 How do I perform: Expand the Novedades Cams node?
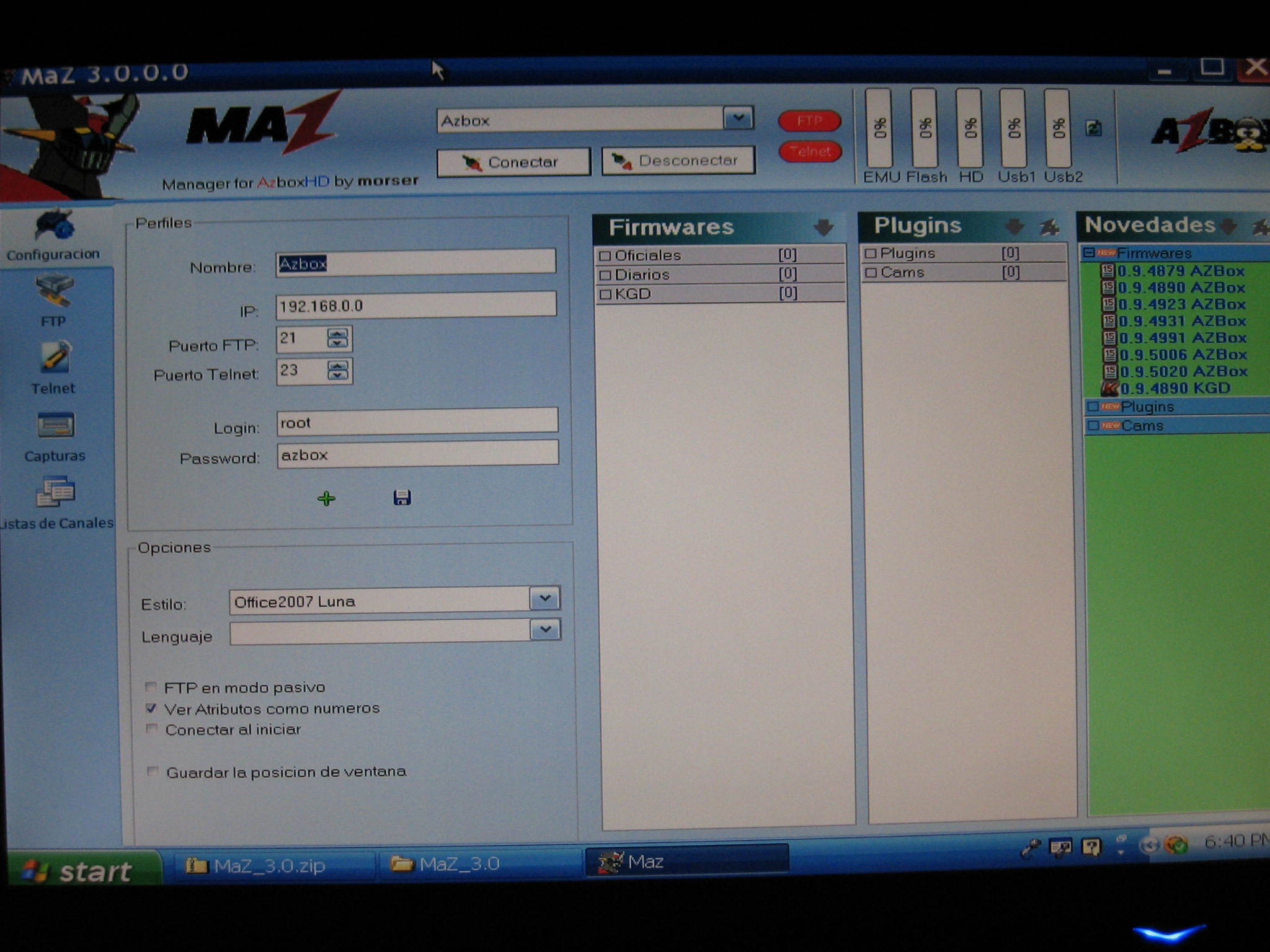pyautogui.click(x=1093, y=425)
